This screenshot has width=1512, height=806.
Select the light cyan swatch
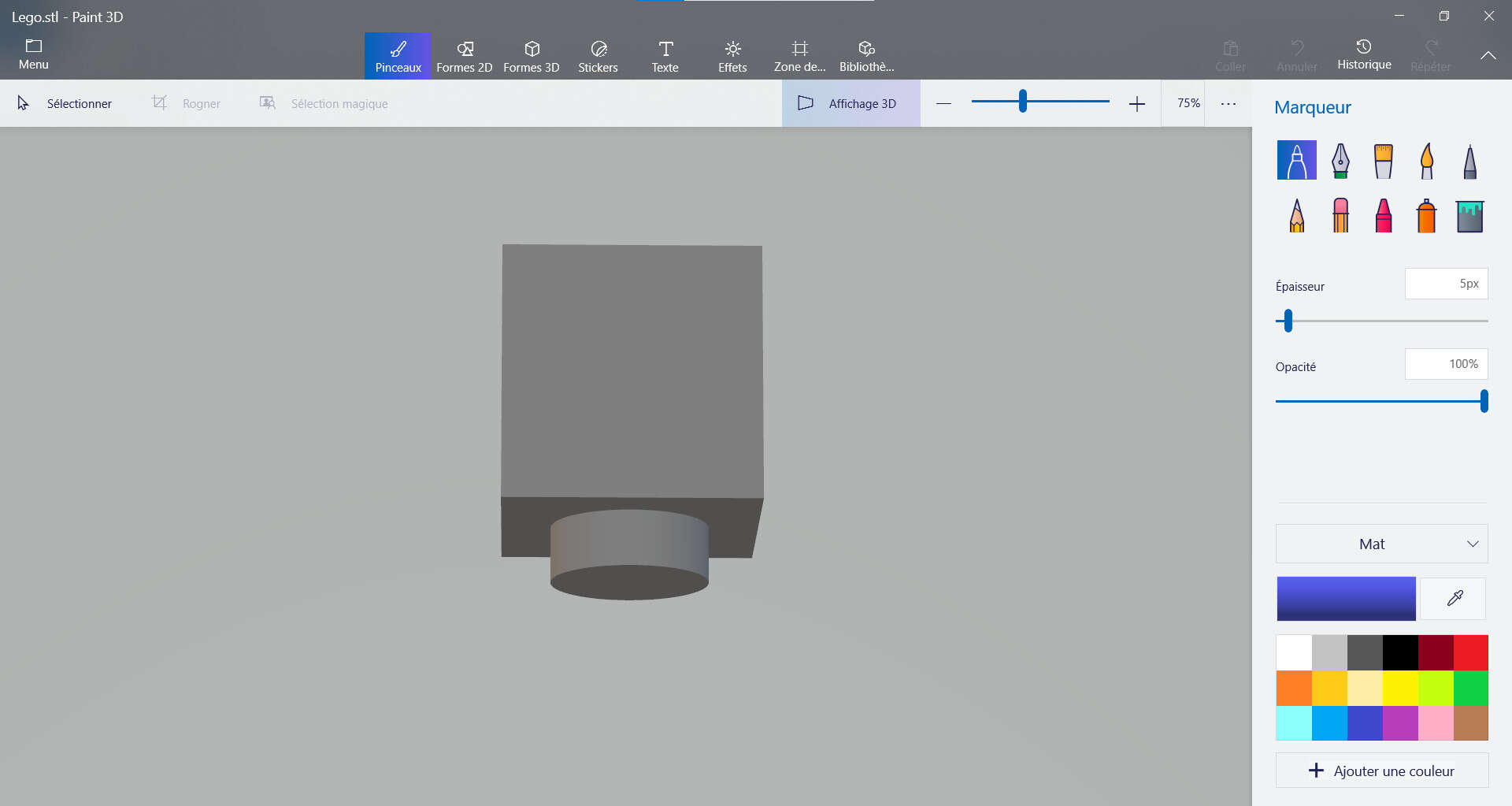pos(1293,723)
